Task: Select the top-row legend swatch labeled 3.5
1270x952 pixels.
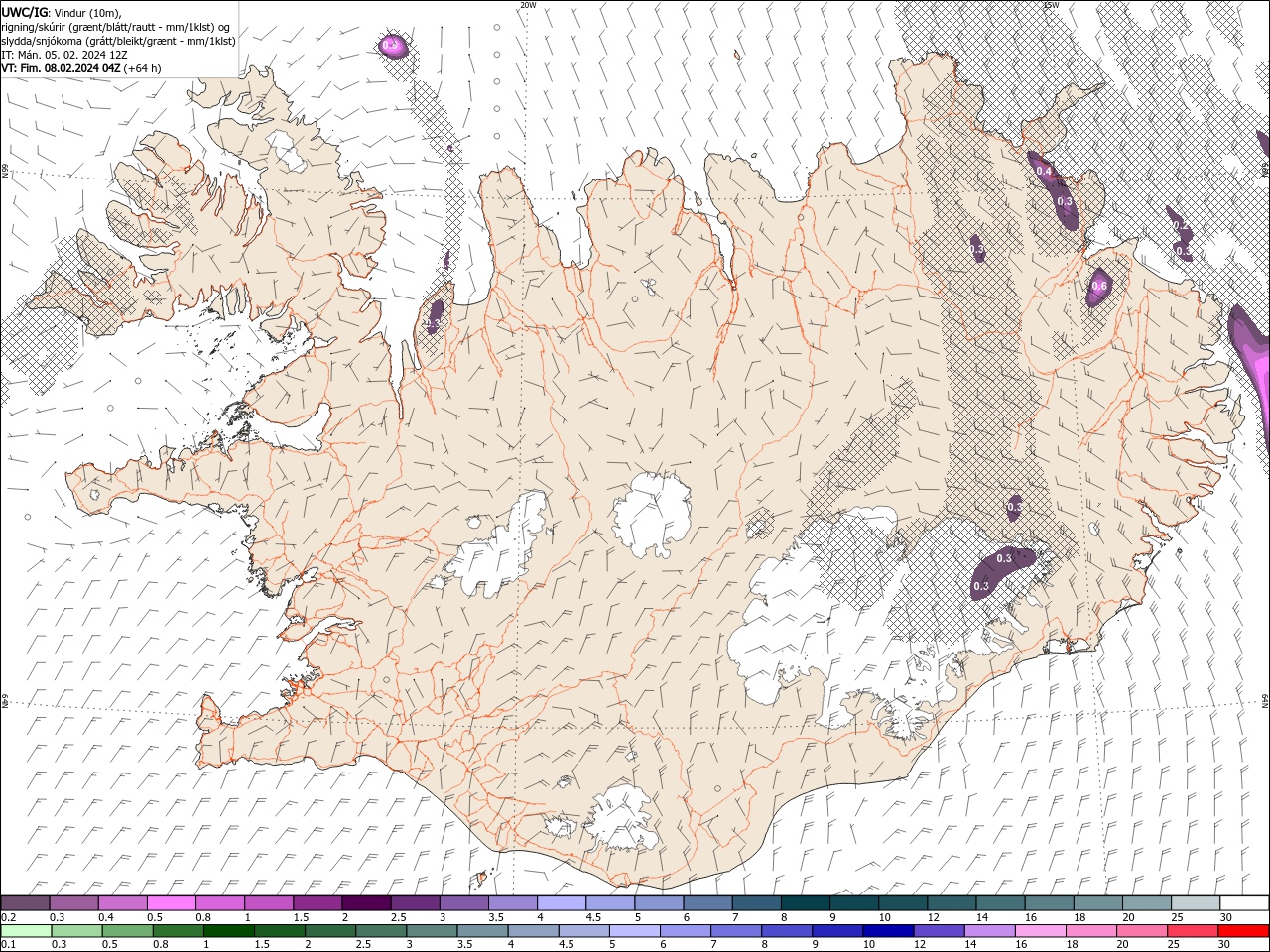Action: pyautogui.click(x=512, y=903)
